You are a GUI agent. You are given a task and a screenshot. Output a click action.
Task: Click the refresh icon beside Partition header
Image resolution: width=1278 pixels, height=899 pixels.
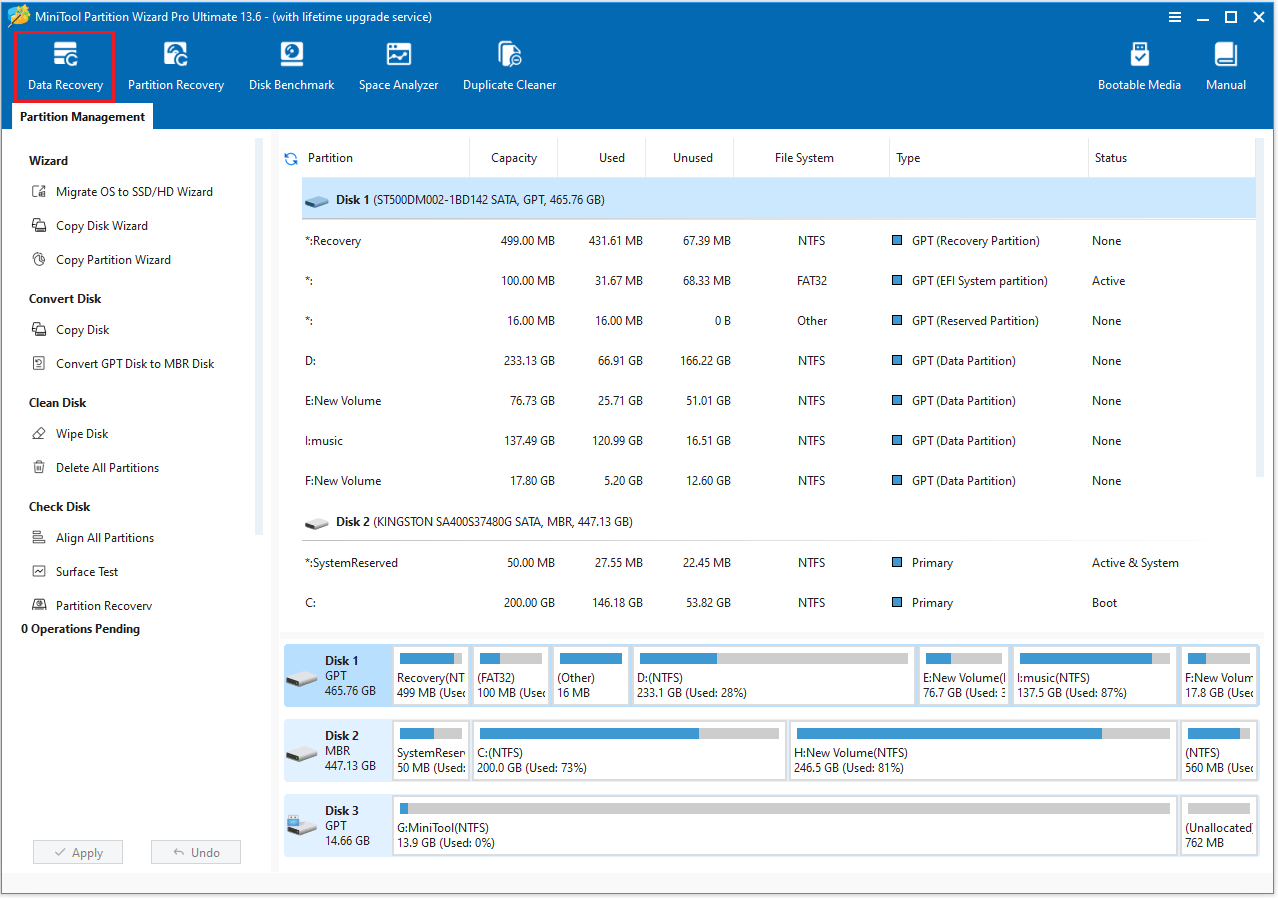[291, 158]
